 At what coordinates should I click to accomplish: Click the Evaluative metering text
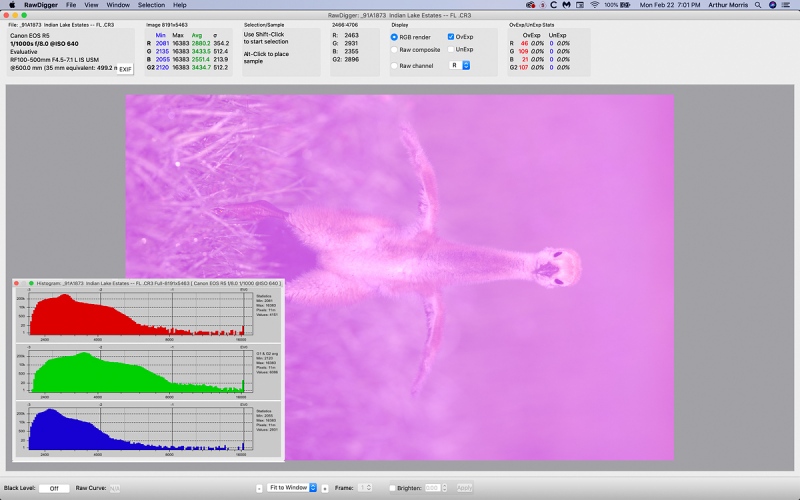tap(23, 52)
